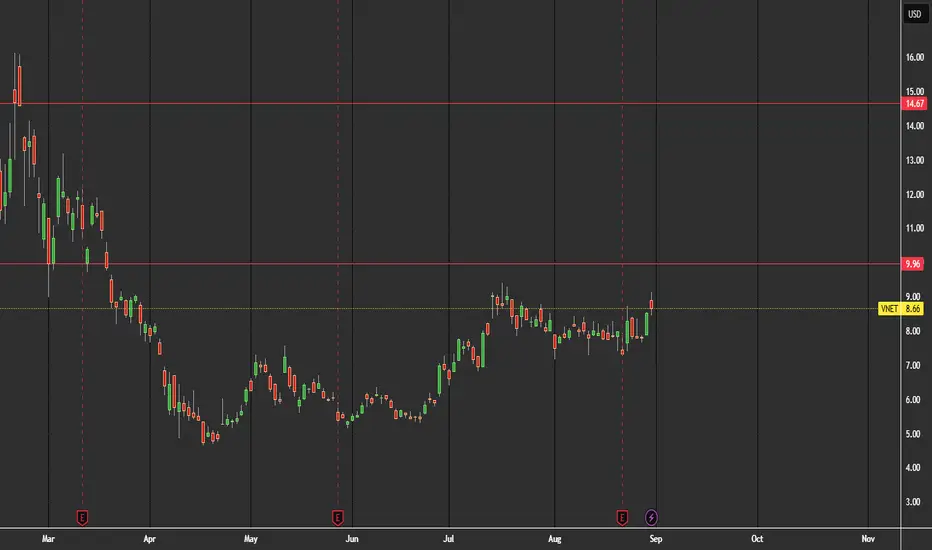Select the 14.67 red price label
This screenshot has width=932, height=550.
(x=914, y=103)
